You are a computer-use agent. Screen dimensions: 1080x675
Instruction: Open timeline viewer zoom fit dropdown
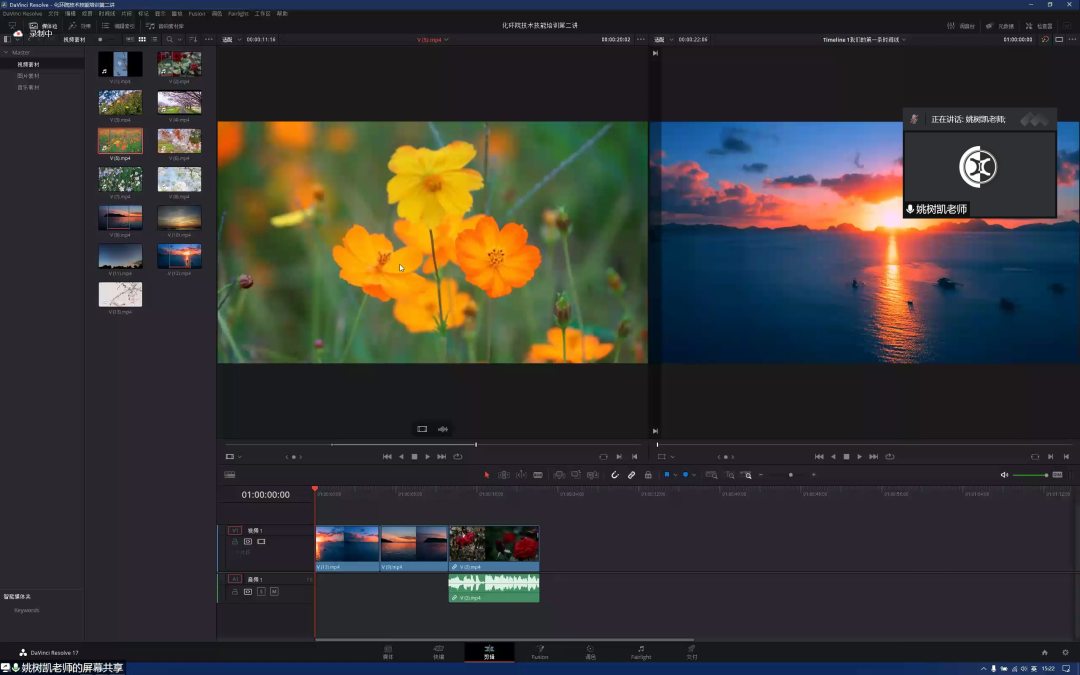663,39
